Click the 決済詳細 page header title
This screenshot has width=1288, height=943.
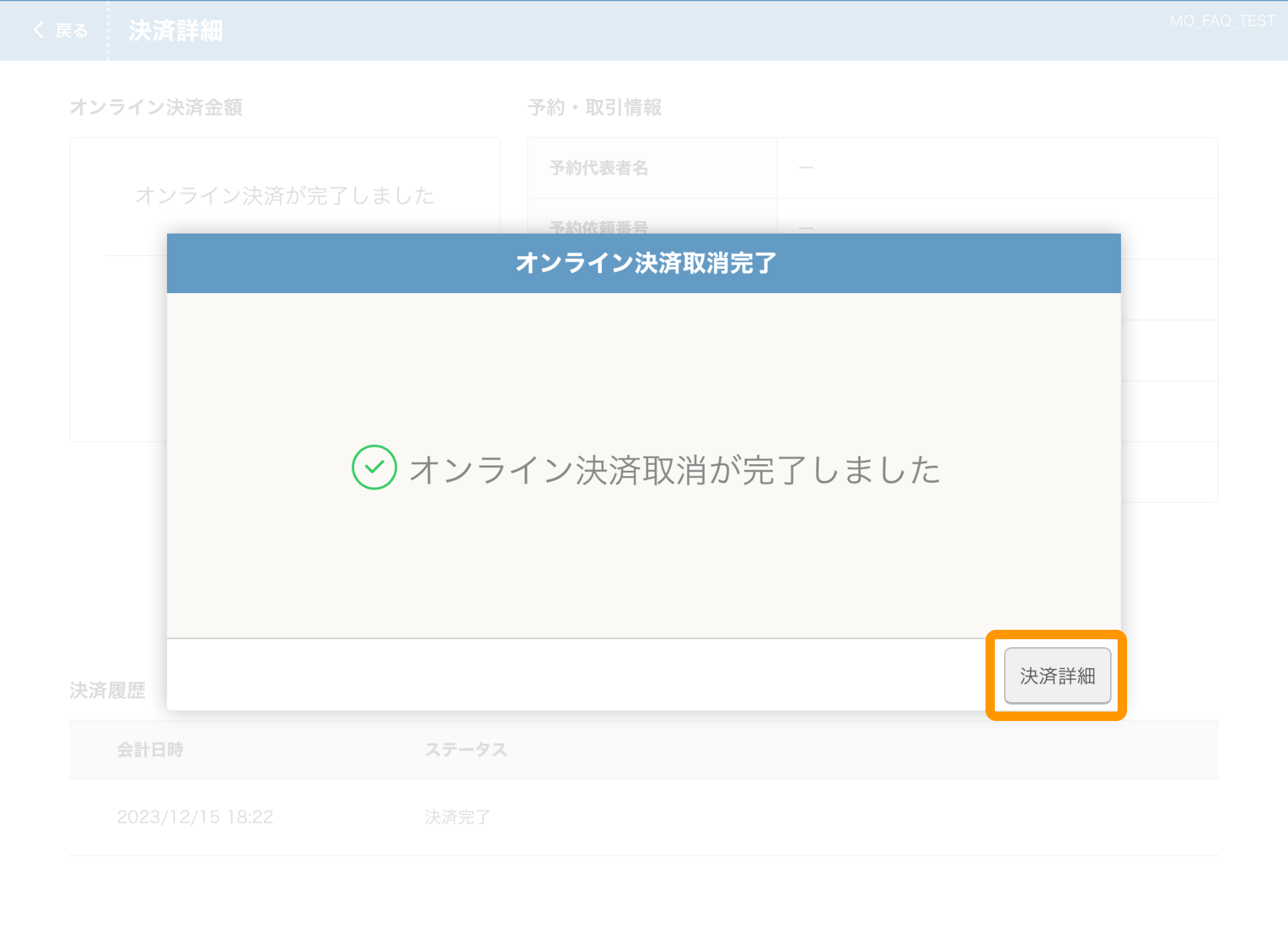[175, 31]
